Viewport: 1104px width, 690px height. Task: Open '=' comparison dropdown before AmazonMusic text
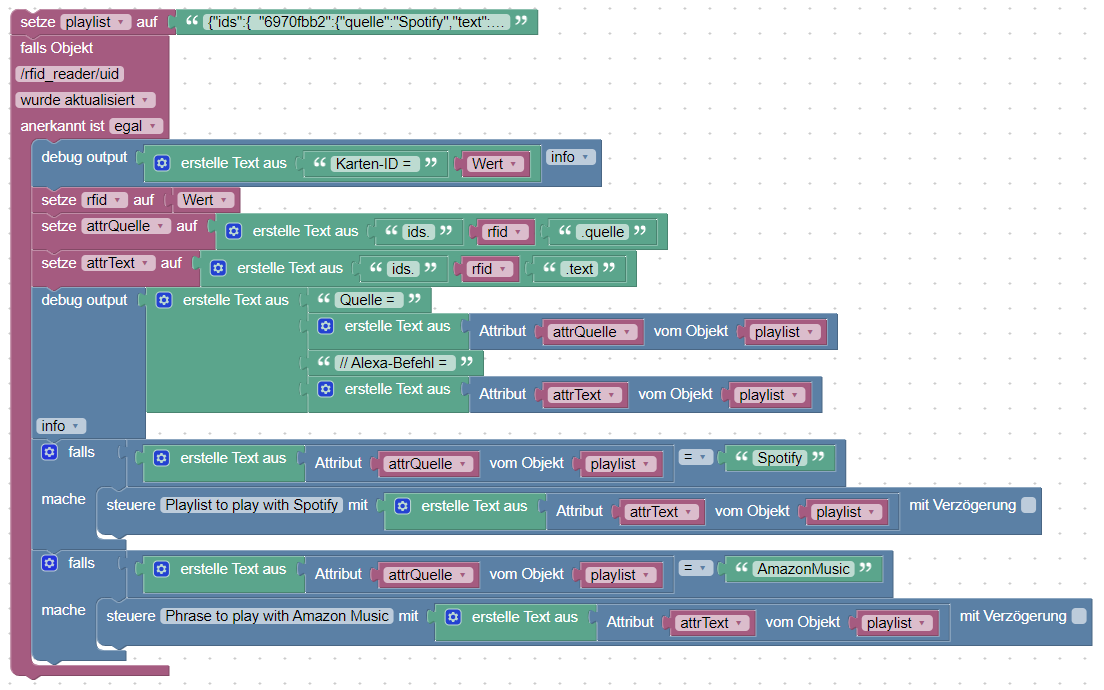pos(696,567)
